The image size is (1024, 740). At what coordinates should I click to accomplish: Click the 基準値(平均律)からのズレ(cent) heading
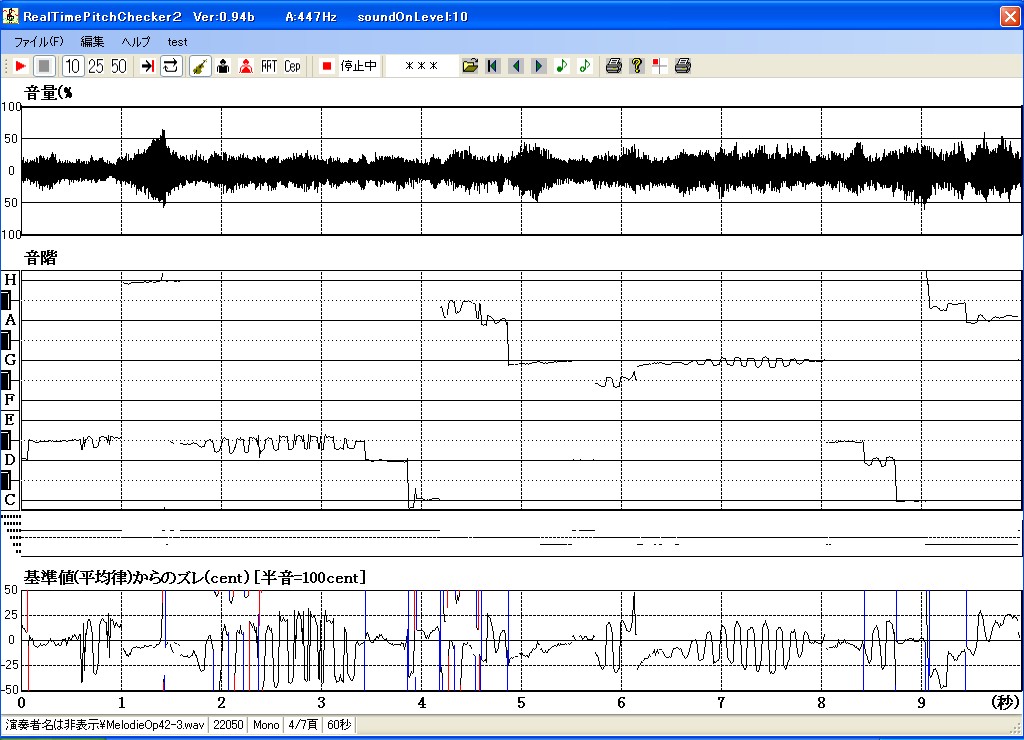[x=137, y=578]
